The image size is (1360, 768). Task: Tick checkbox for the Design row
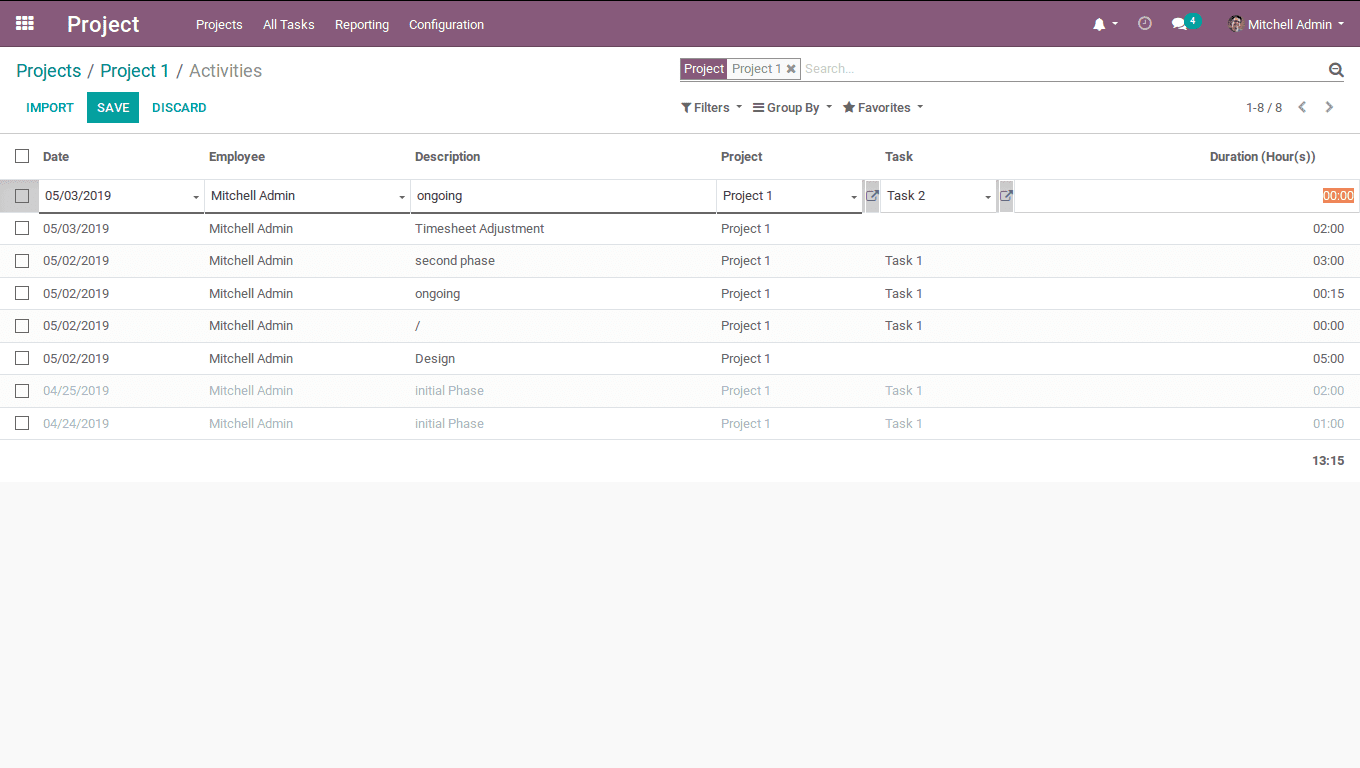tap(22, 358)
